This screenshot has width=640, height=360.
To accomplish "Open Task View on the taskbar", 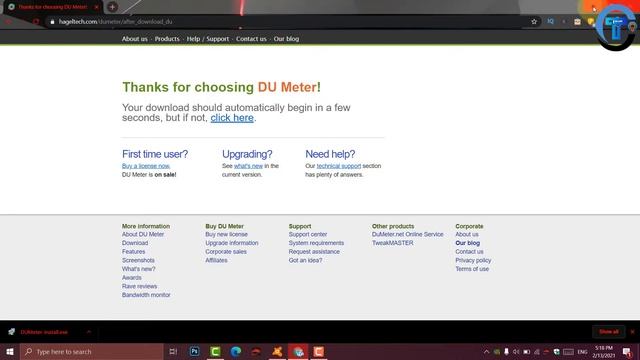I will point(173,351).
